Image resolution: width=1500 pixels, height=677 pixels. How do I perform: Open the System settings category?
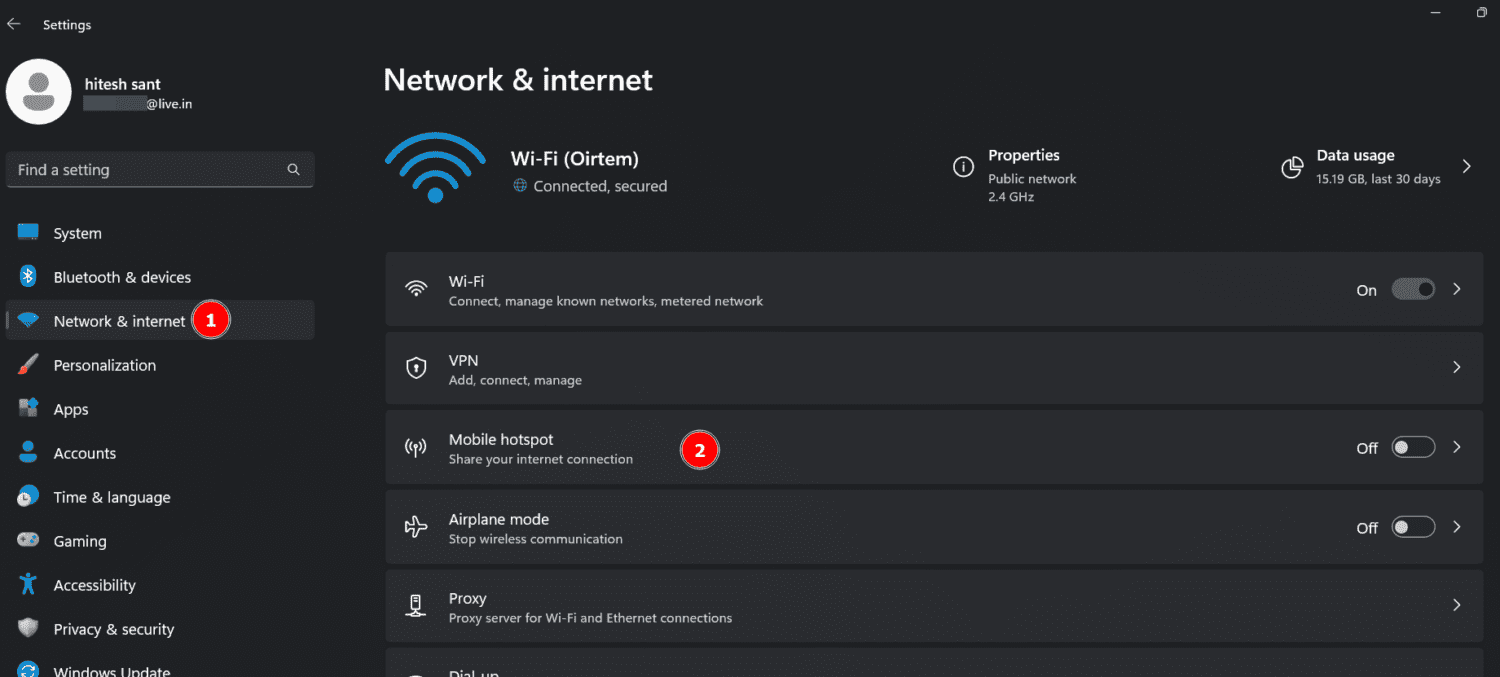pos(77,233)
